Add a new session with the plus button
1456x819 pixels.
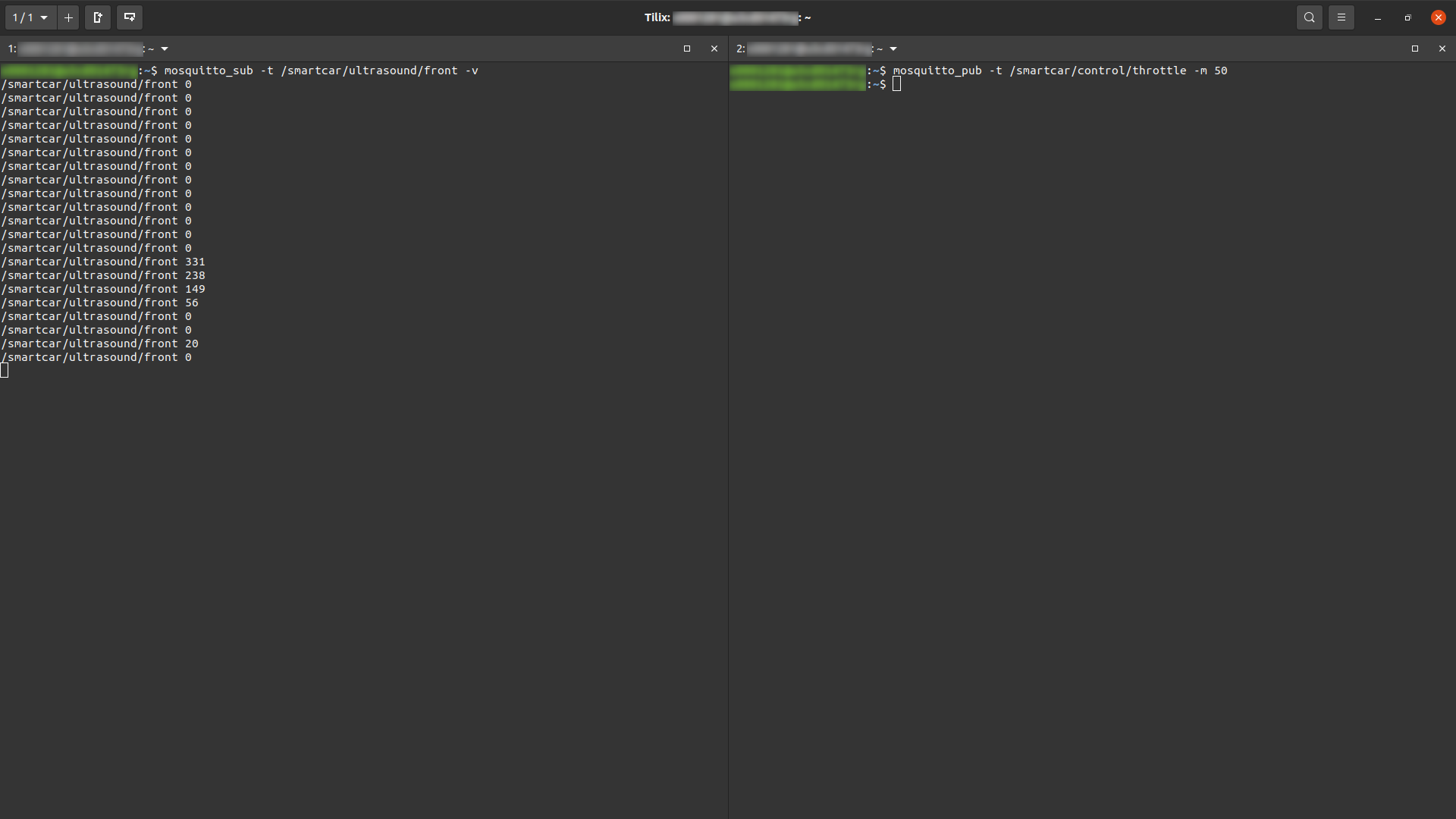coord(68,17)
